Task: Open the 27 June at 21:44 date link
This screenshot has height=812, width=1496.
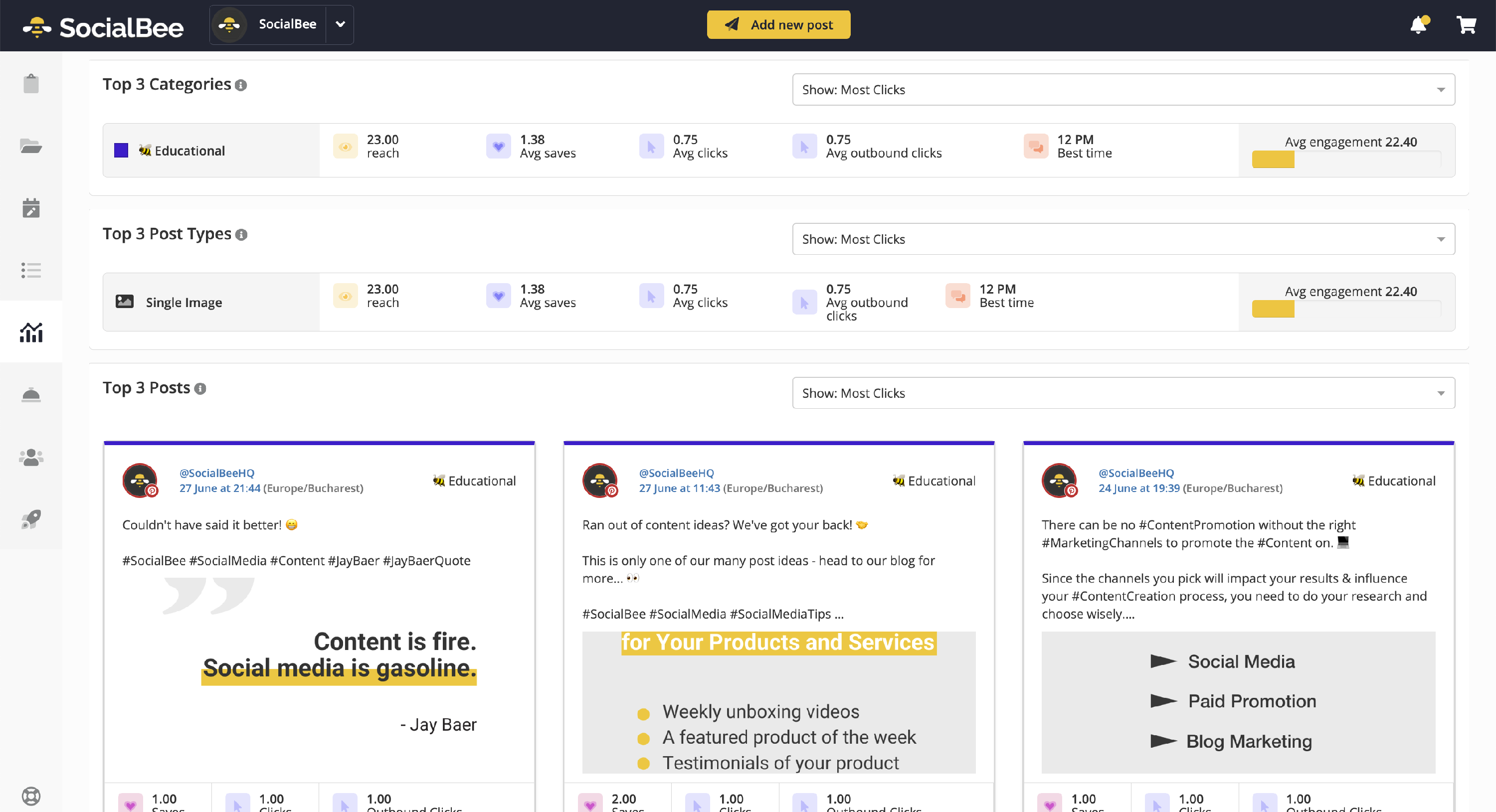Action: [x=219, y=488]
